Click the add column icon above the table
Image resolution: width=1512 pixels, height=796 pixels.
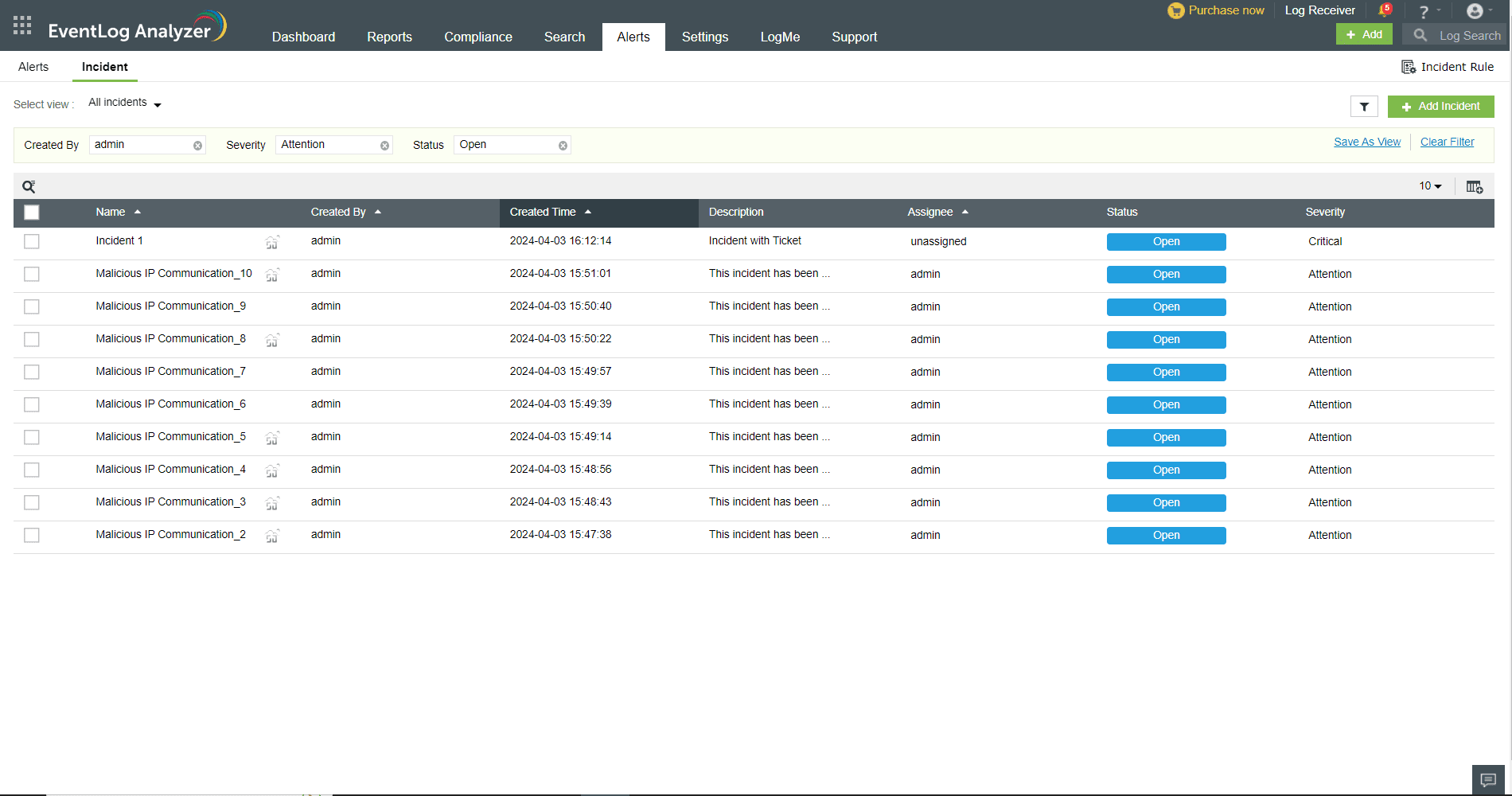(1475, 185)
